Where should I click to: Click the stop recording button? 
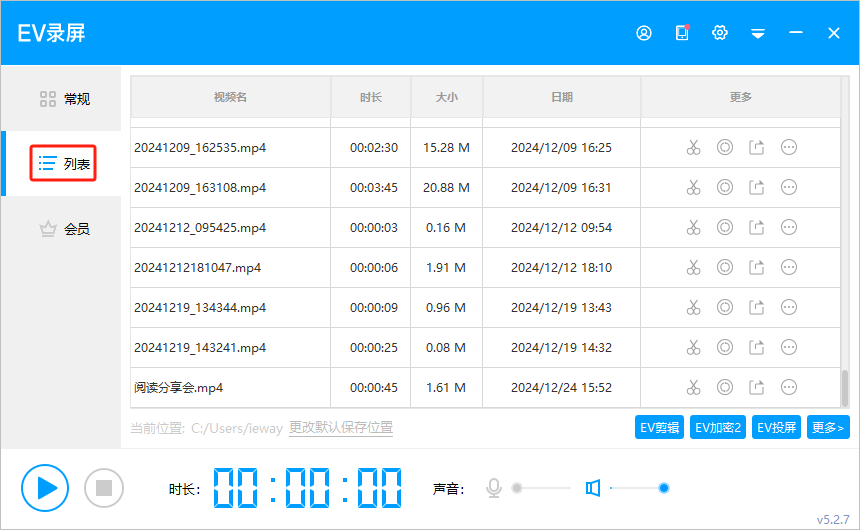point(103,488)
